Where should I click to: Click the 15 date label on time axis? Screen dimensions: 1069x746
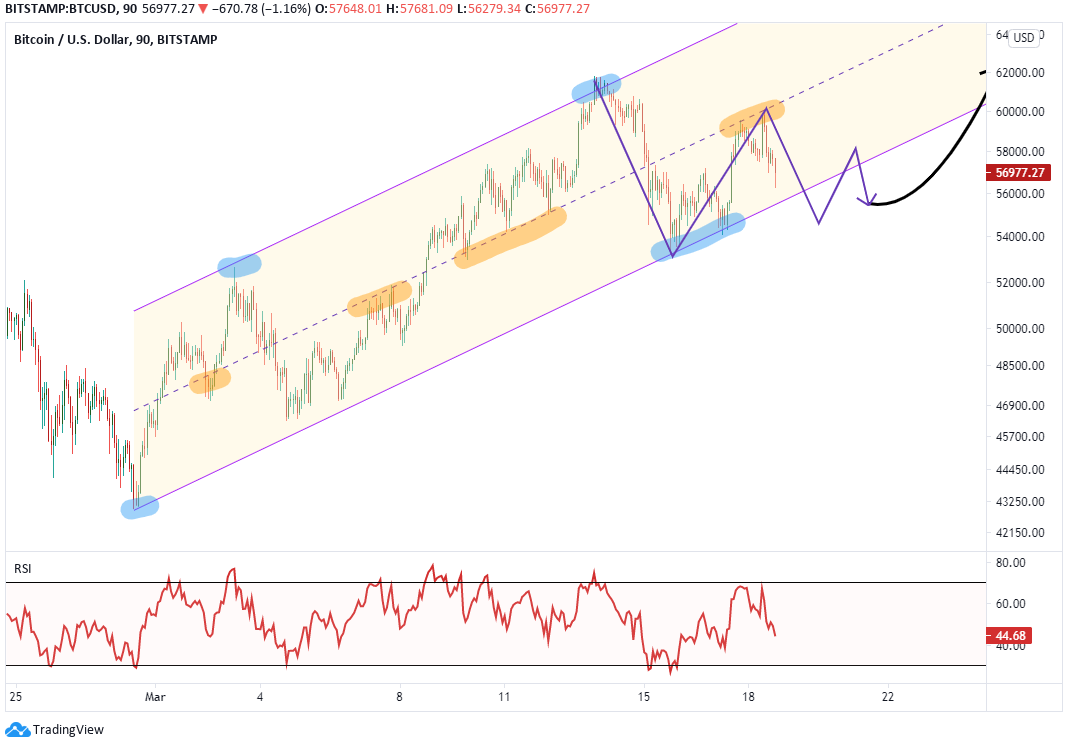(x=644, y=697)
